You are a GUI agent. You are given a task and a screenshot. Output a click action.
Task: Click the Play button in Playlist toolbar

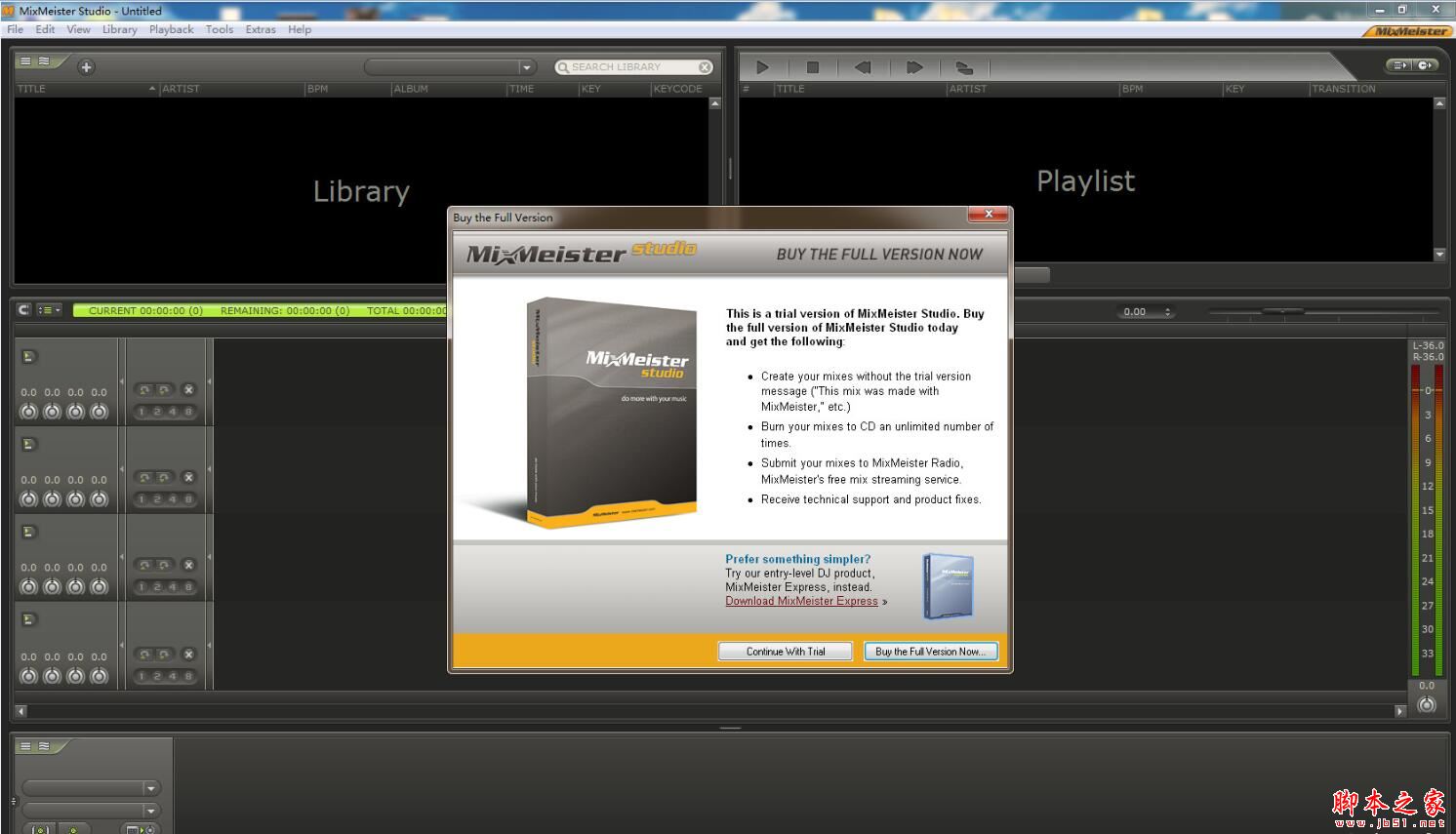763,67
